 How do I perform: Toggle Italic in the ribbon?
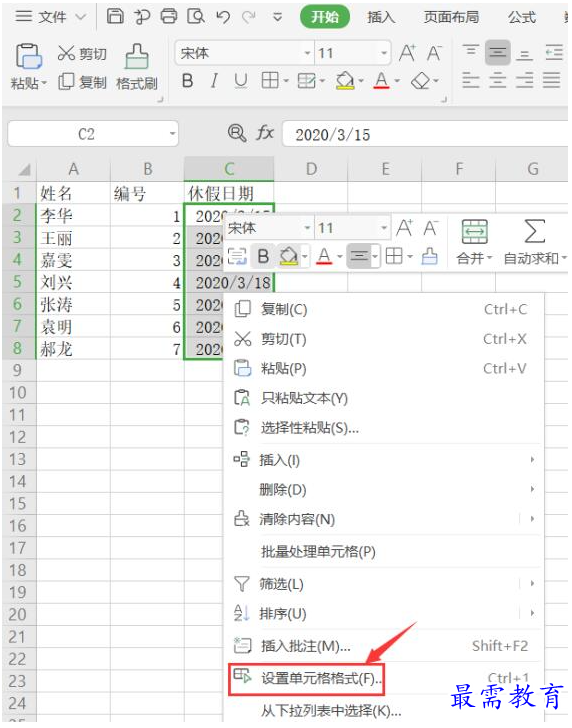point(214,81)
